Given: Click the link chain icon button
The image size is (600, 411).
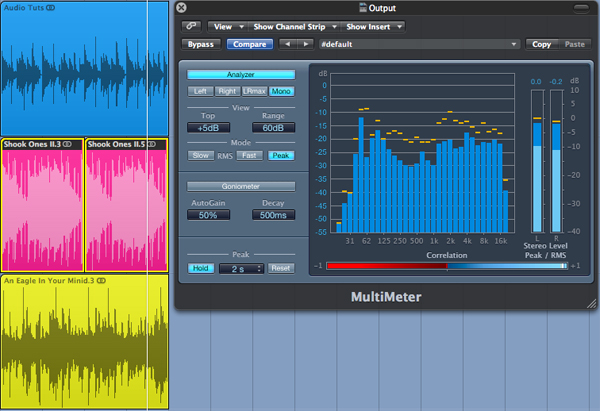Looking at the screenshot, I should point(191,26).
